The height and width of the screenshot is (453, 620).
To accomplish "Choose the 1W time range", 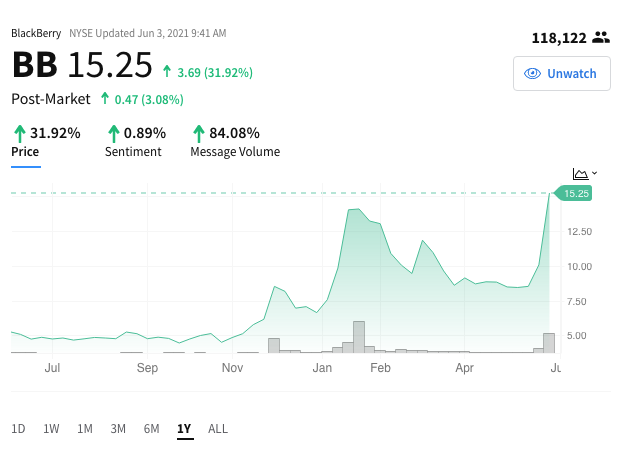I will [x=51, y=429].
